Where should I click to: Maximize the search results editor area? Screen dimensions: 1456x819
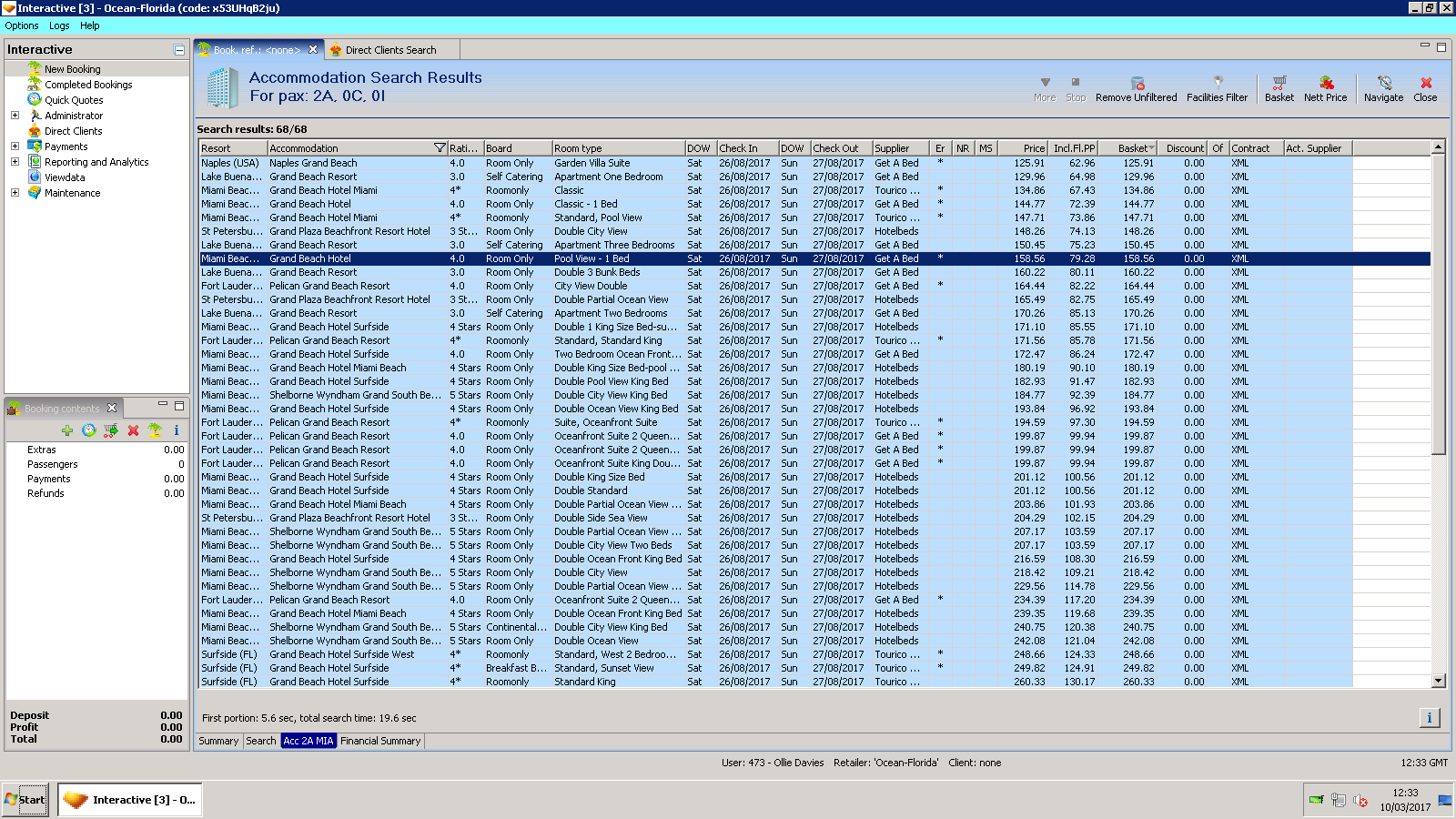(1441, 47)
